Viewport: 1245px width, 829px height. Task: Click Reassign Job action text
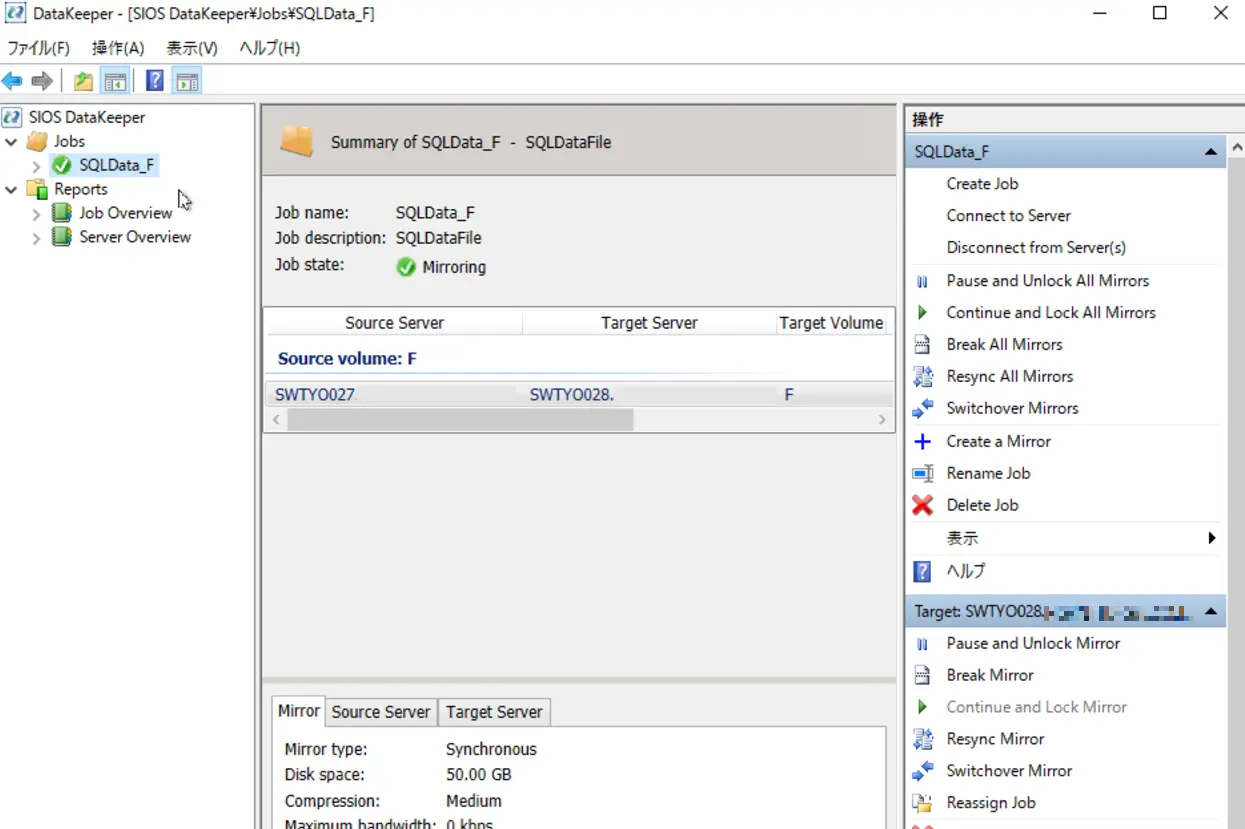991,803
